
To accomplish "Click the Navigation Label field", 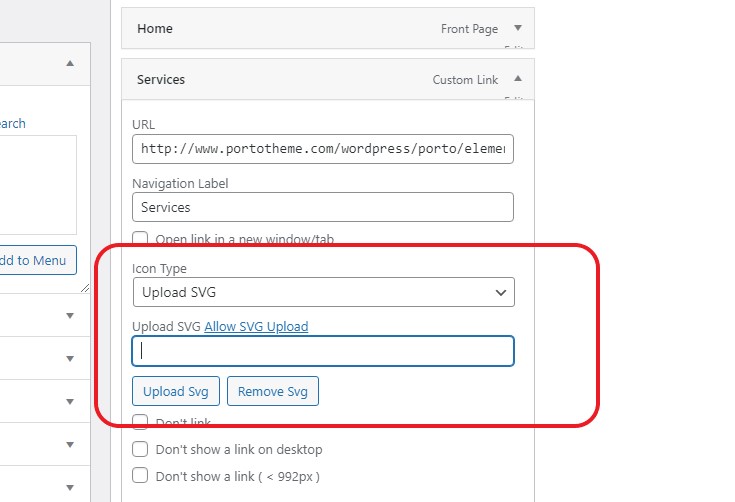I will pos(323,207).
